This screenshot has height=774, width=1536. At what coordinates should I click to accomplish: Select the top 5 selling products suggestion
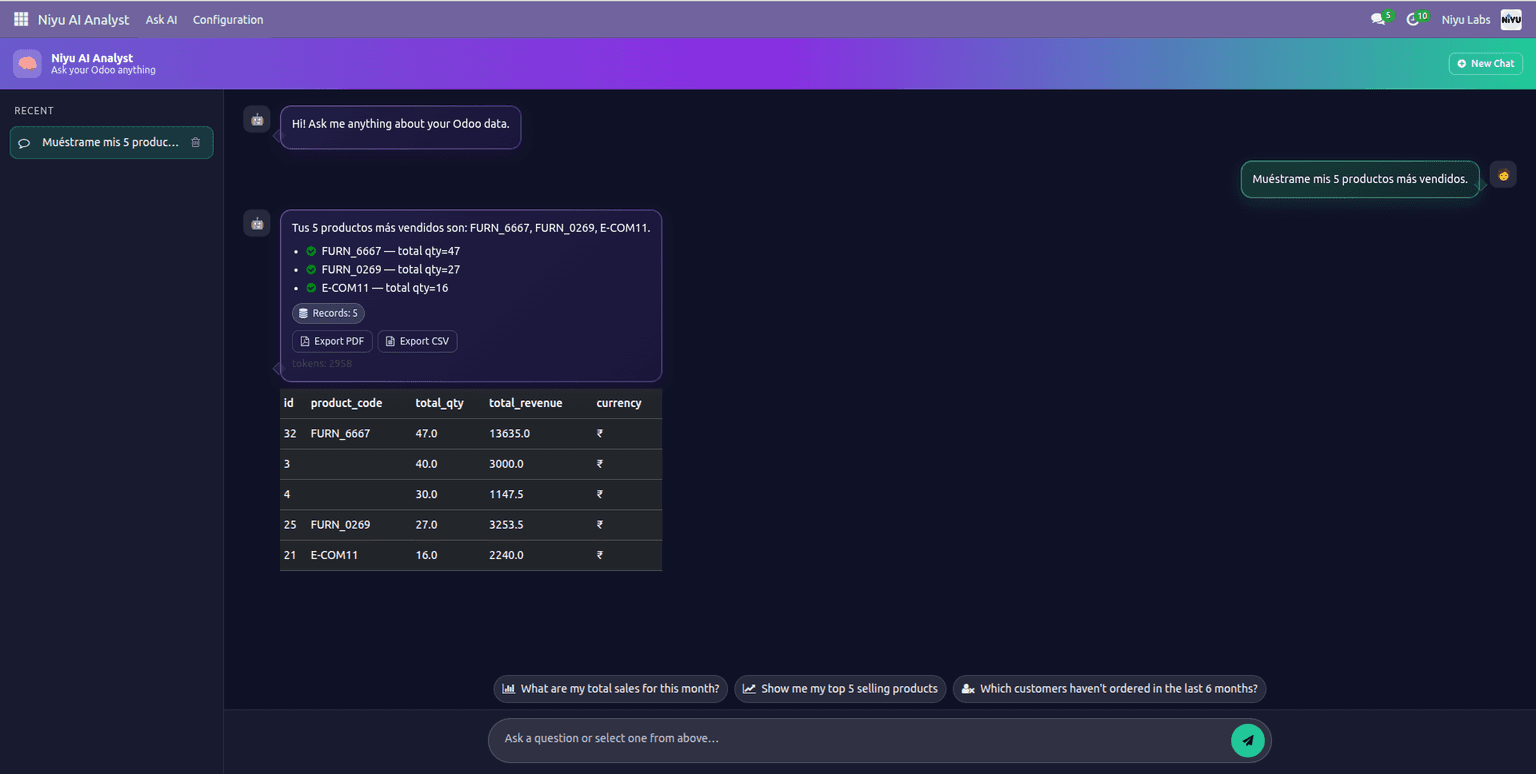pyautogui.click(x=839, y=688)
